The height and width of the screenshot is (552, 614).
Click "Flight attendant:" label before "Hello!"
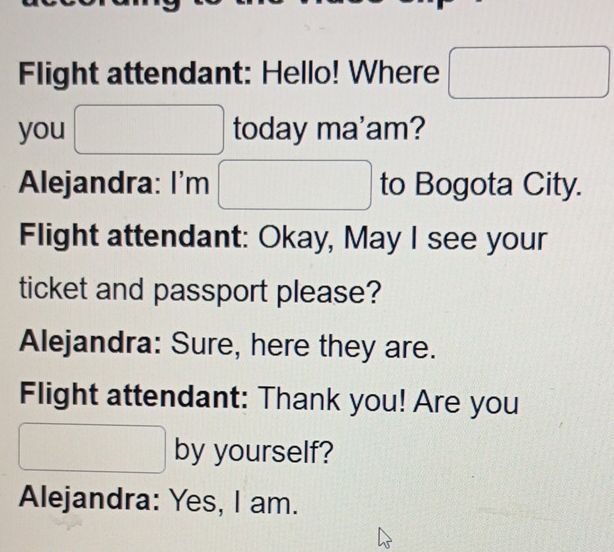[x=139, y=74]
